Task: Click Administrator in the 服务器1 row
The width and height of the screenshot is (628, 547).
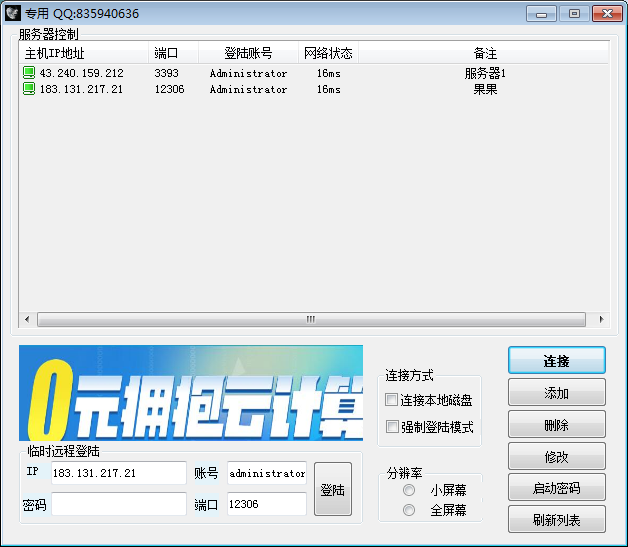Action: pos(248,73)
